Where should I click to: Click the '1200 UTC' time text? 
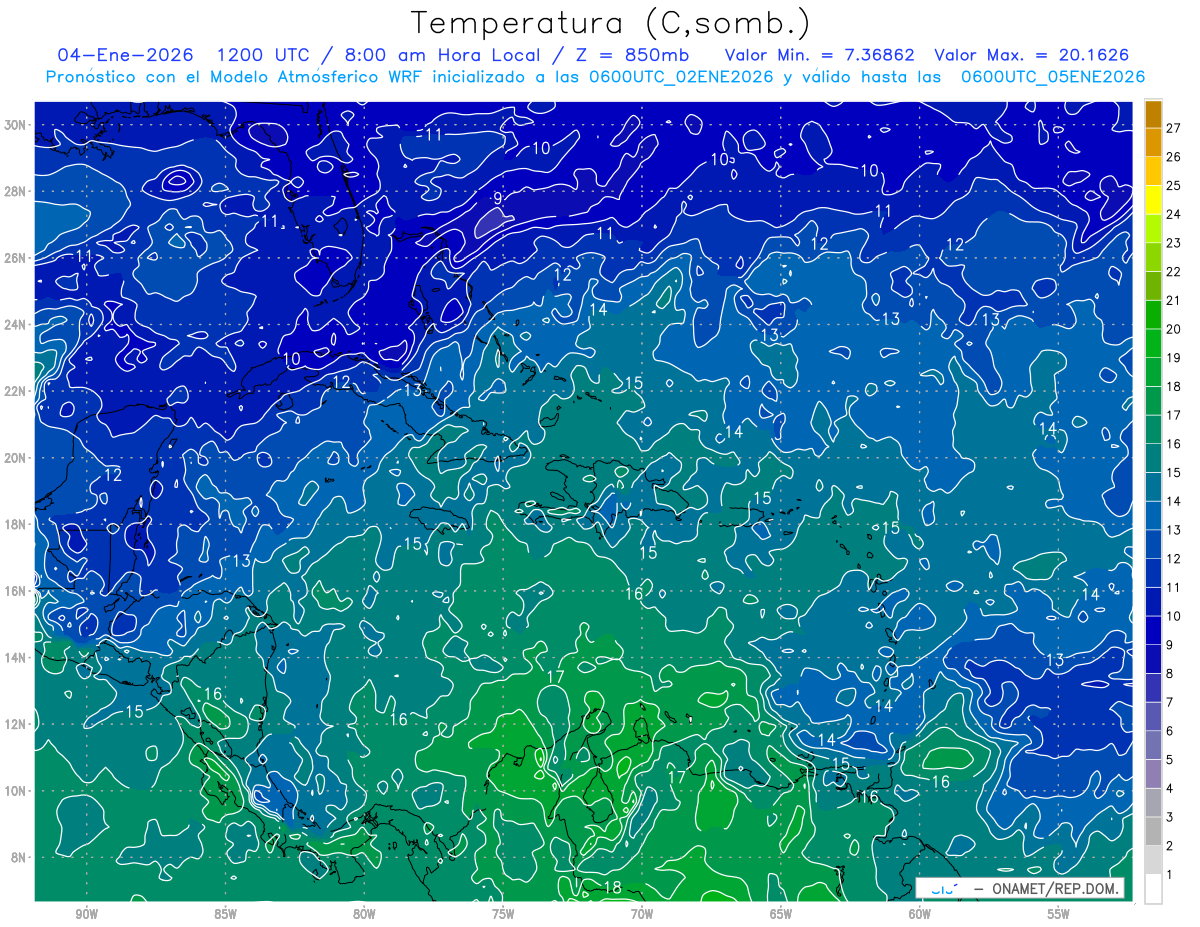(x=264, y=55)
